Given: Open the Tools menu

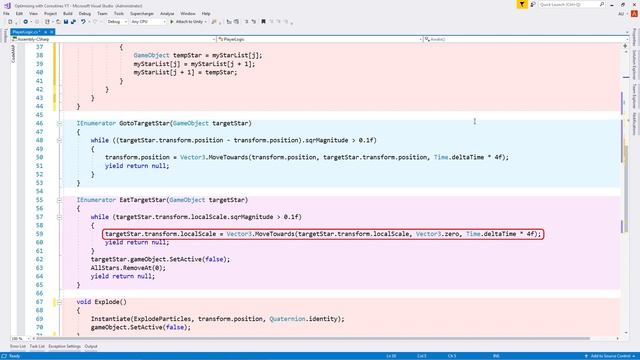Looking at the screenshot, I should pos(119,13).
